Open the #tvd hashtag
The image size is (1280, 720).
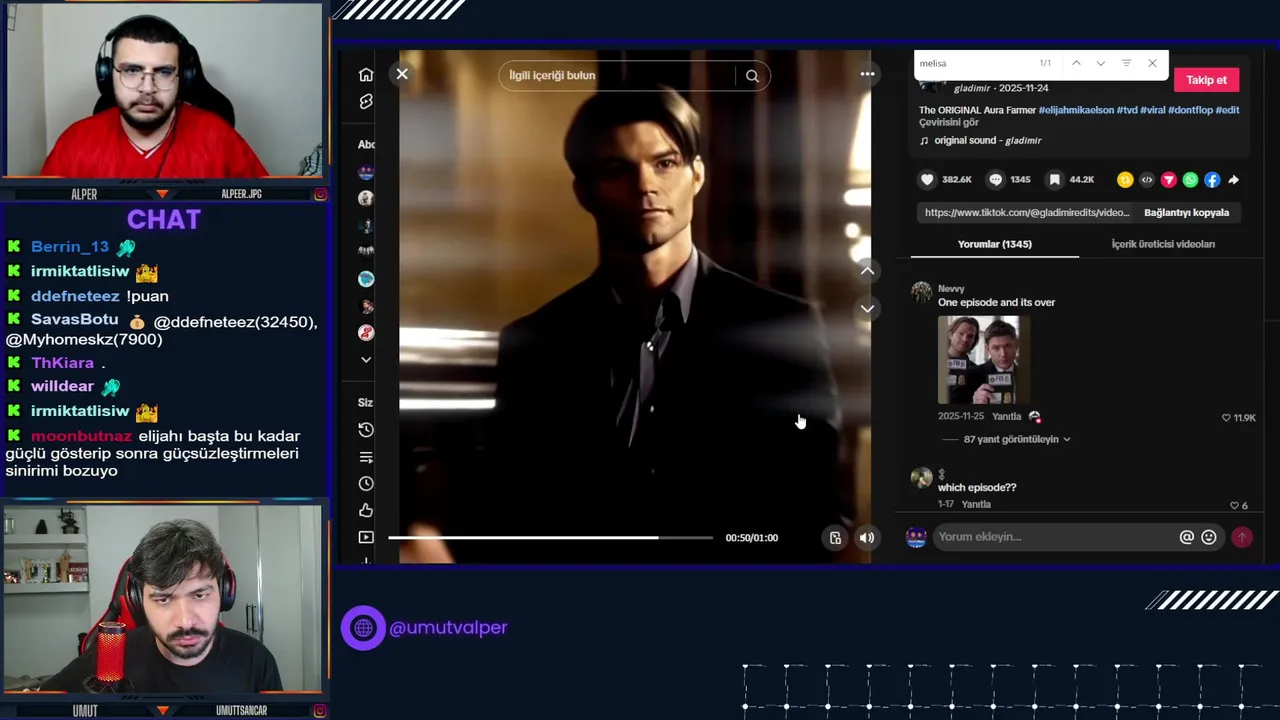pyautogui.click(x=1127, y=110)
